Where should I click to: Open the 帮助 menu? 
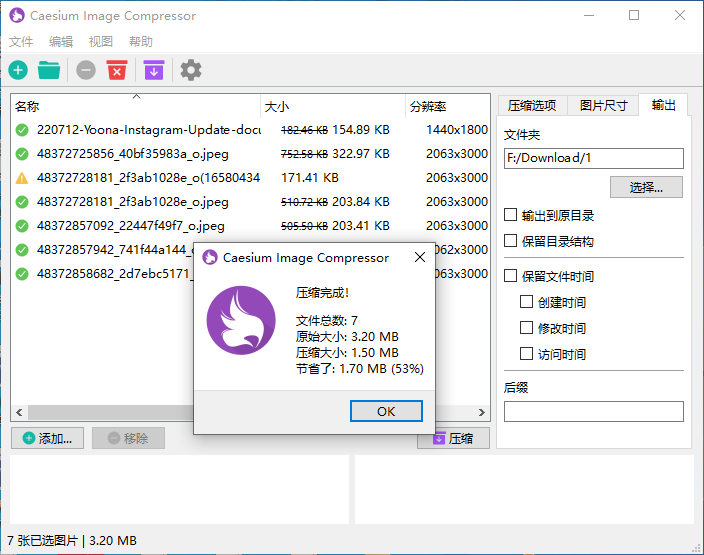coord(141,41)
